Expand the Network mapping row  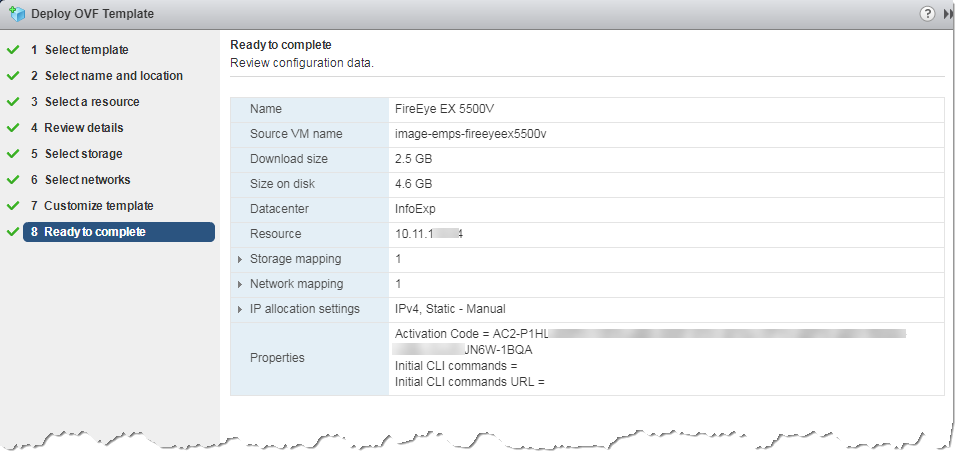[240, 285]
